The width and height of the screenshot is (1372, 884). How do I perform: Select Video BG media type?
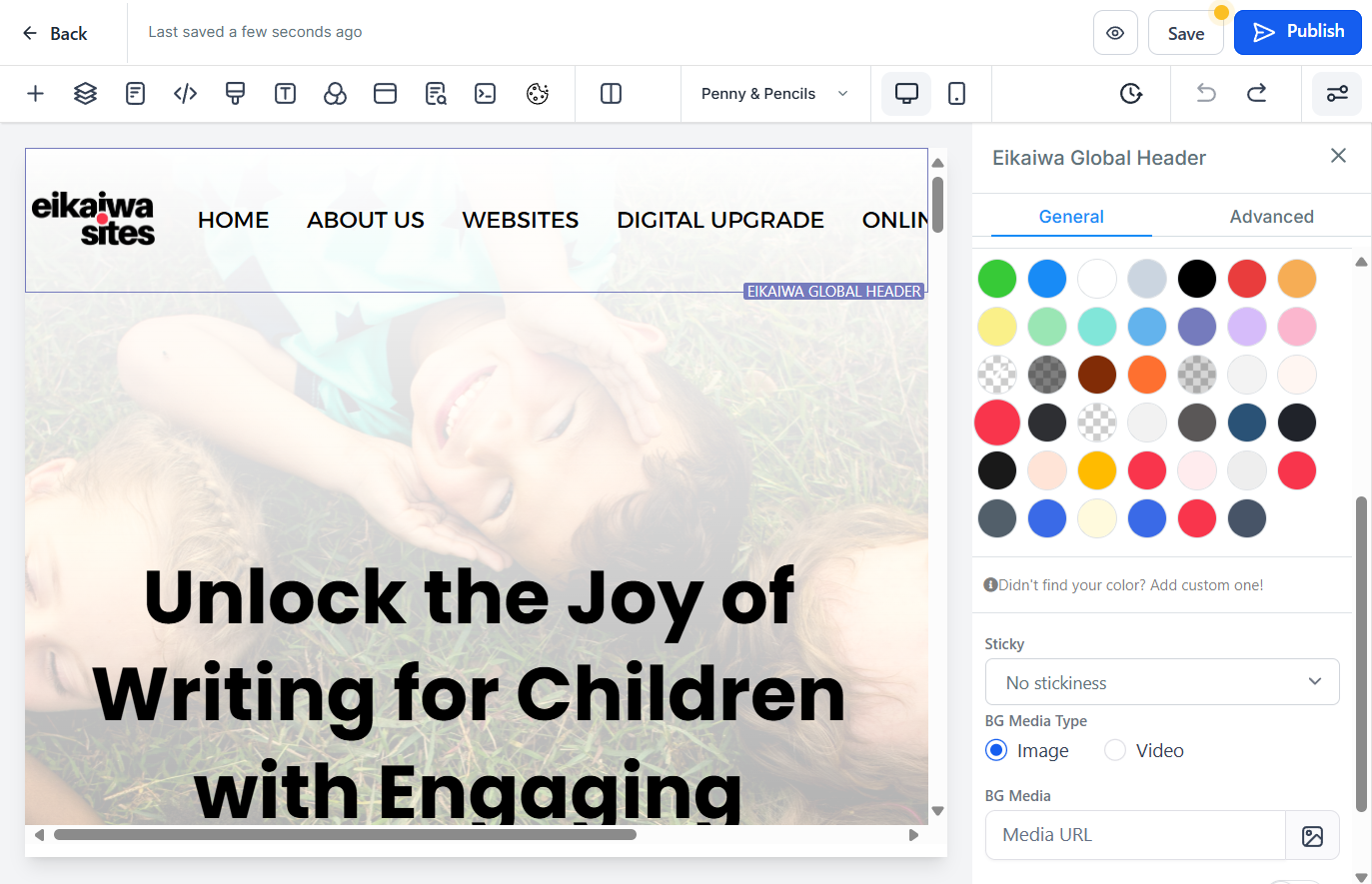point(1115,750)
